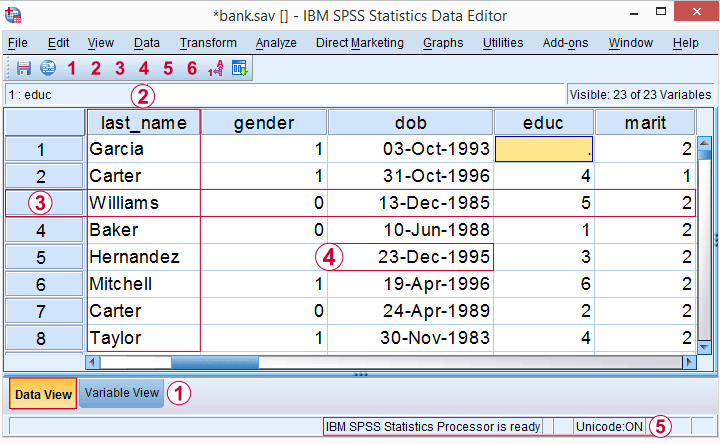Click the Value Labels toolbar icon

click(216, 68)
